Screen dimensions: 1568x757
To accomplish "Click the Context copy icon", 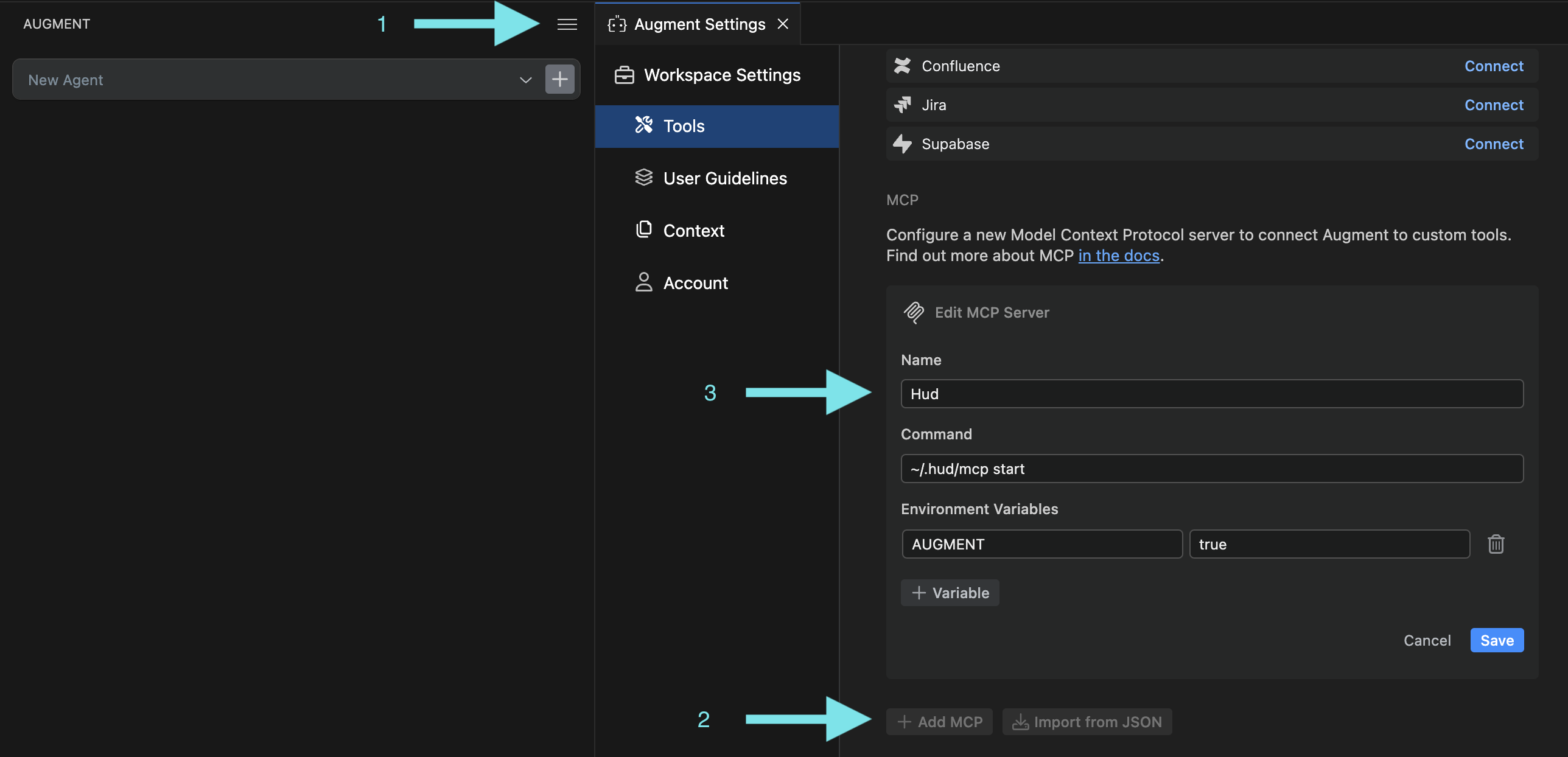I will coord(643,229).
